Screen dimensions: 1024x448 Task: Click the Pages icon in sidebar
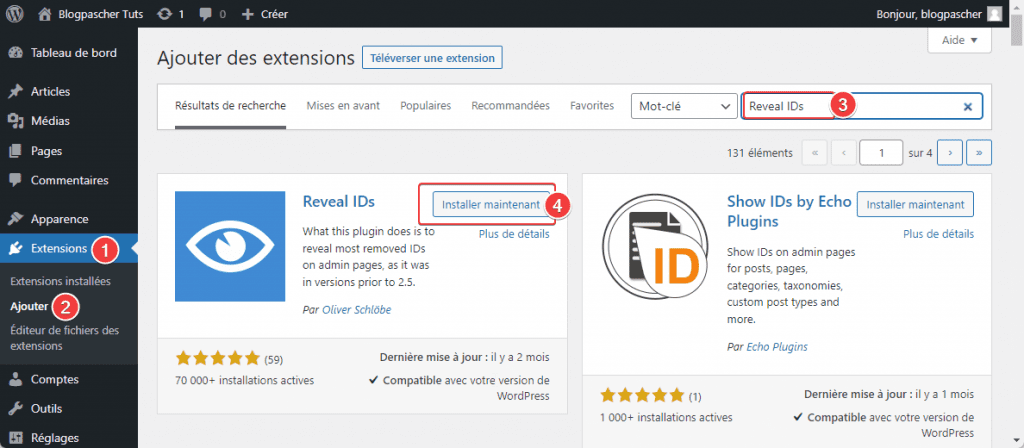pos(16,150)
